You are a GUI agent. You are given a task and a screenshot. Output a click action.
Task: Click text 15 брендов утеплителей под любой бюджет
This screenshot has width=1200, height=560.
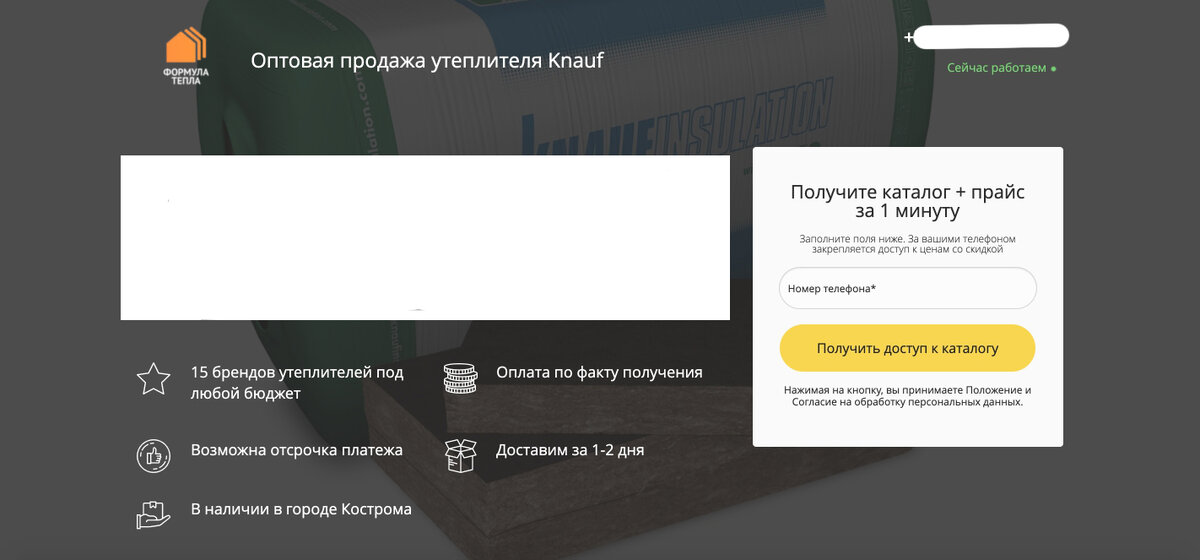pyautogui.click(x=297, y=383)
